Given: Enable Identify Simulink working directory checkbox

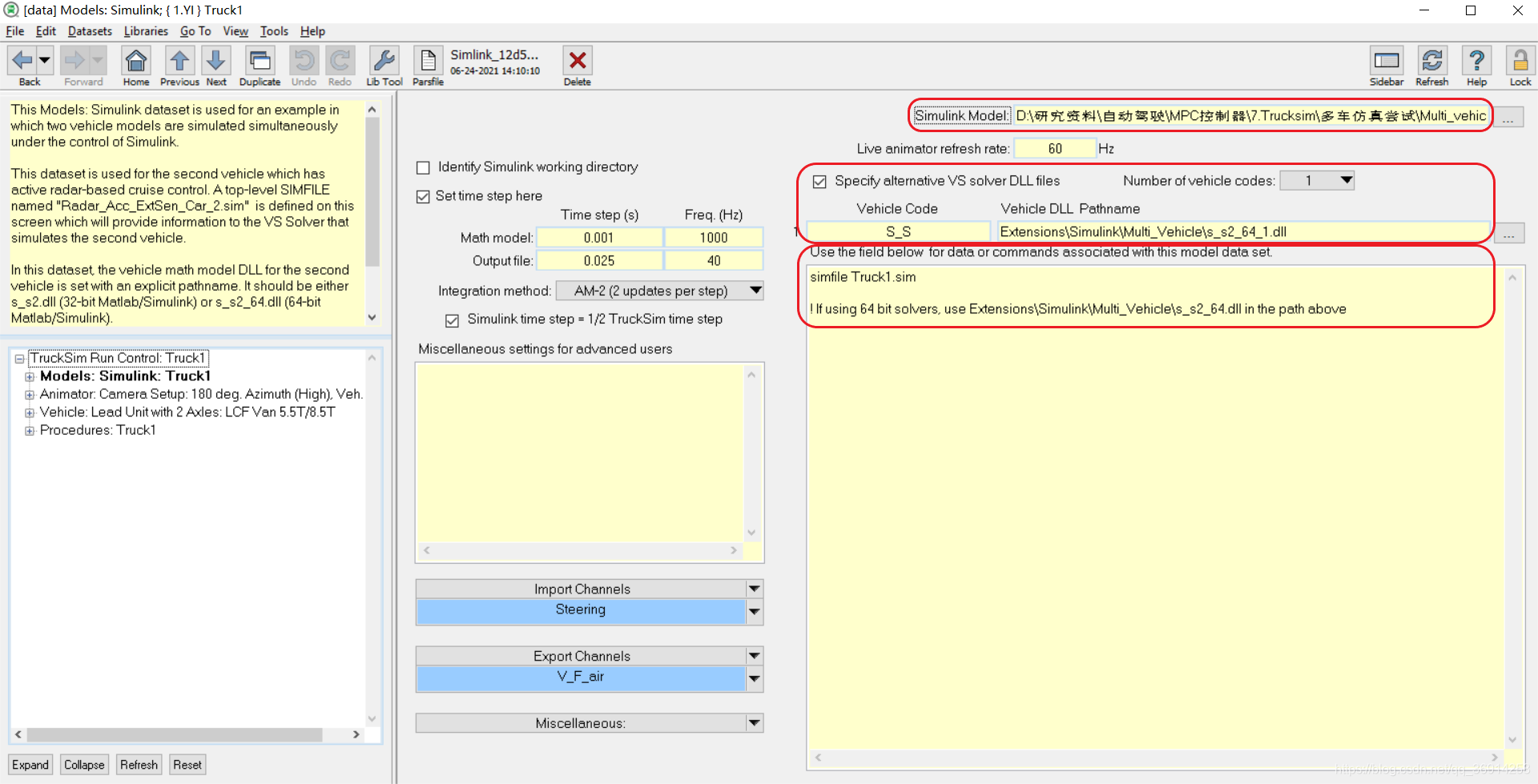Looking at the screenshot, I should pos(423,167).
